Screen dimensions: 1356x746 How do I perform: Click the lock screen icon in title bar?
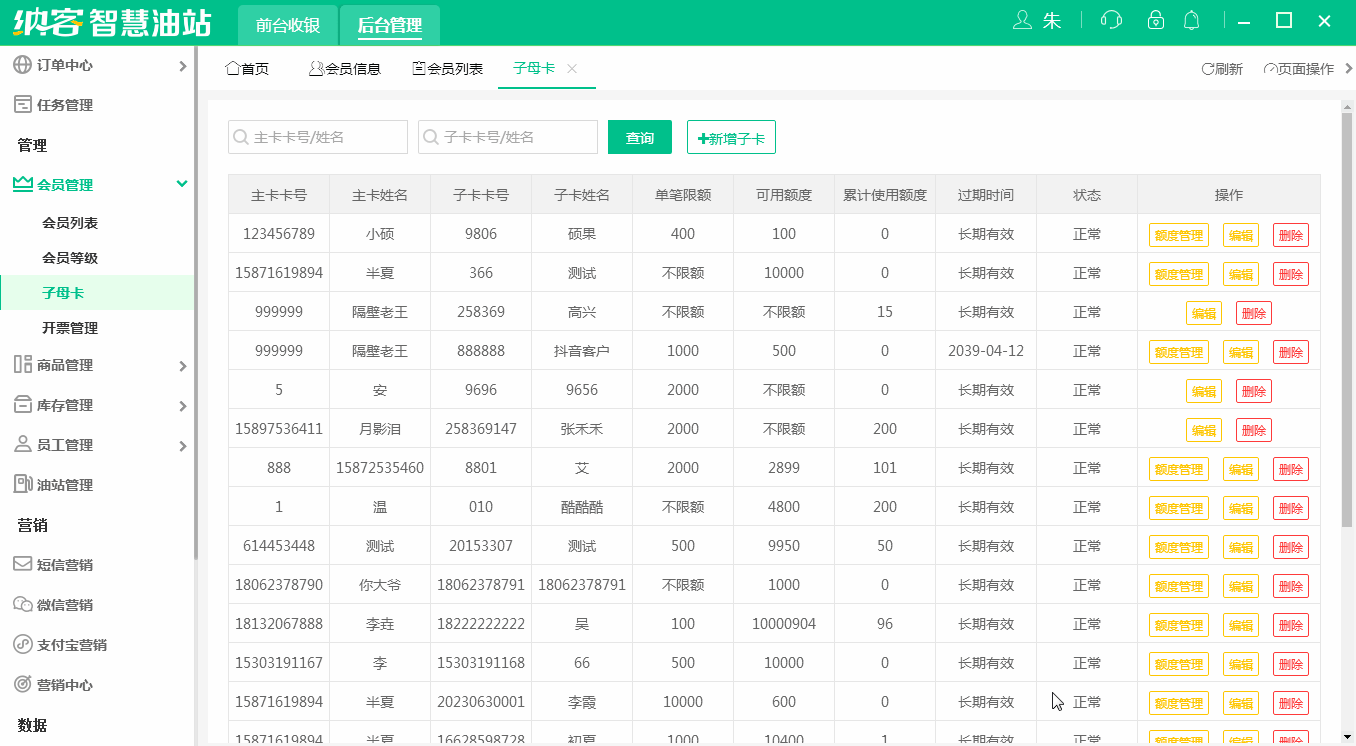[x=1156, y=19]
